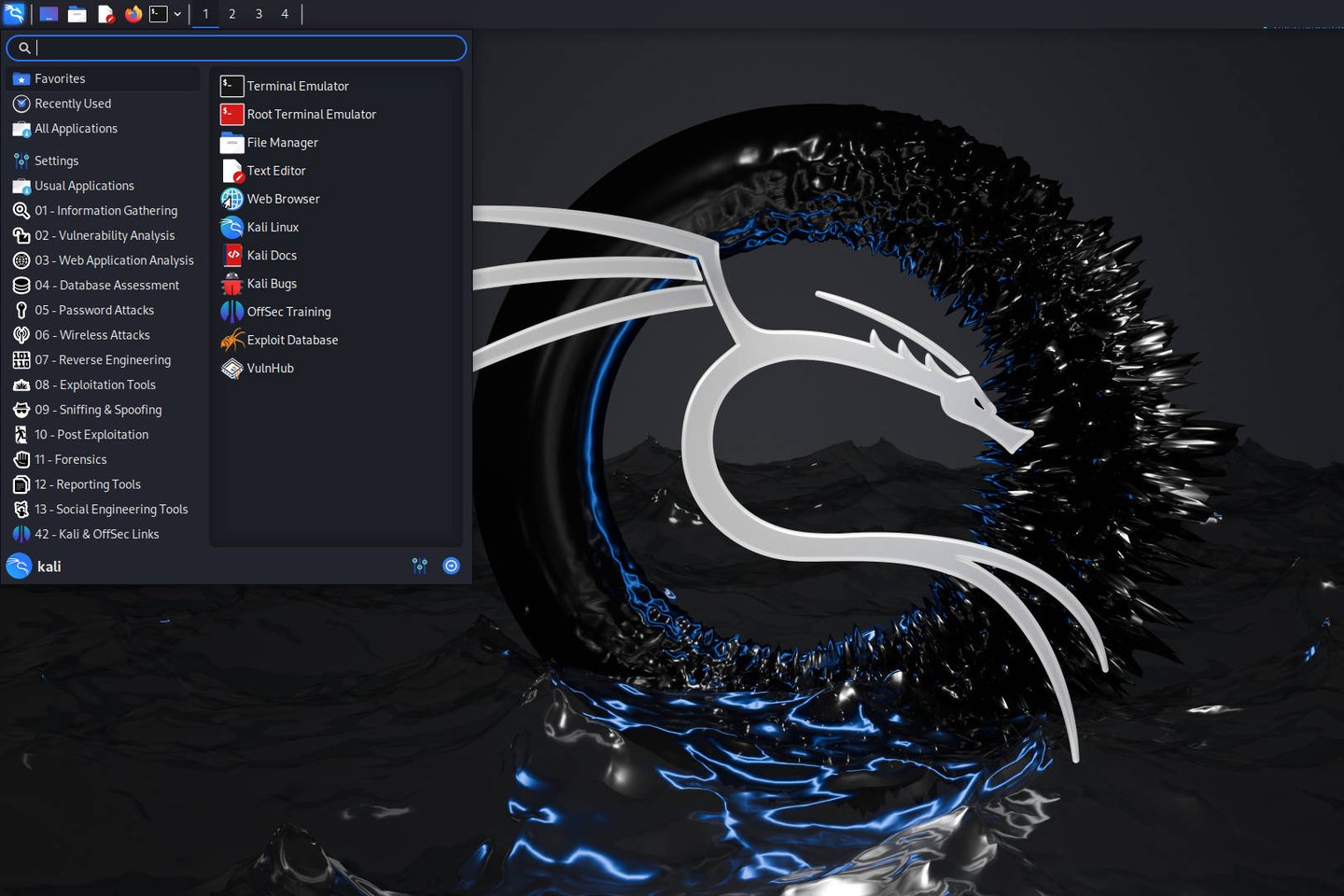Click the Kali Bugs bug icon

pyautogui.click(x=231, y=284)
